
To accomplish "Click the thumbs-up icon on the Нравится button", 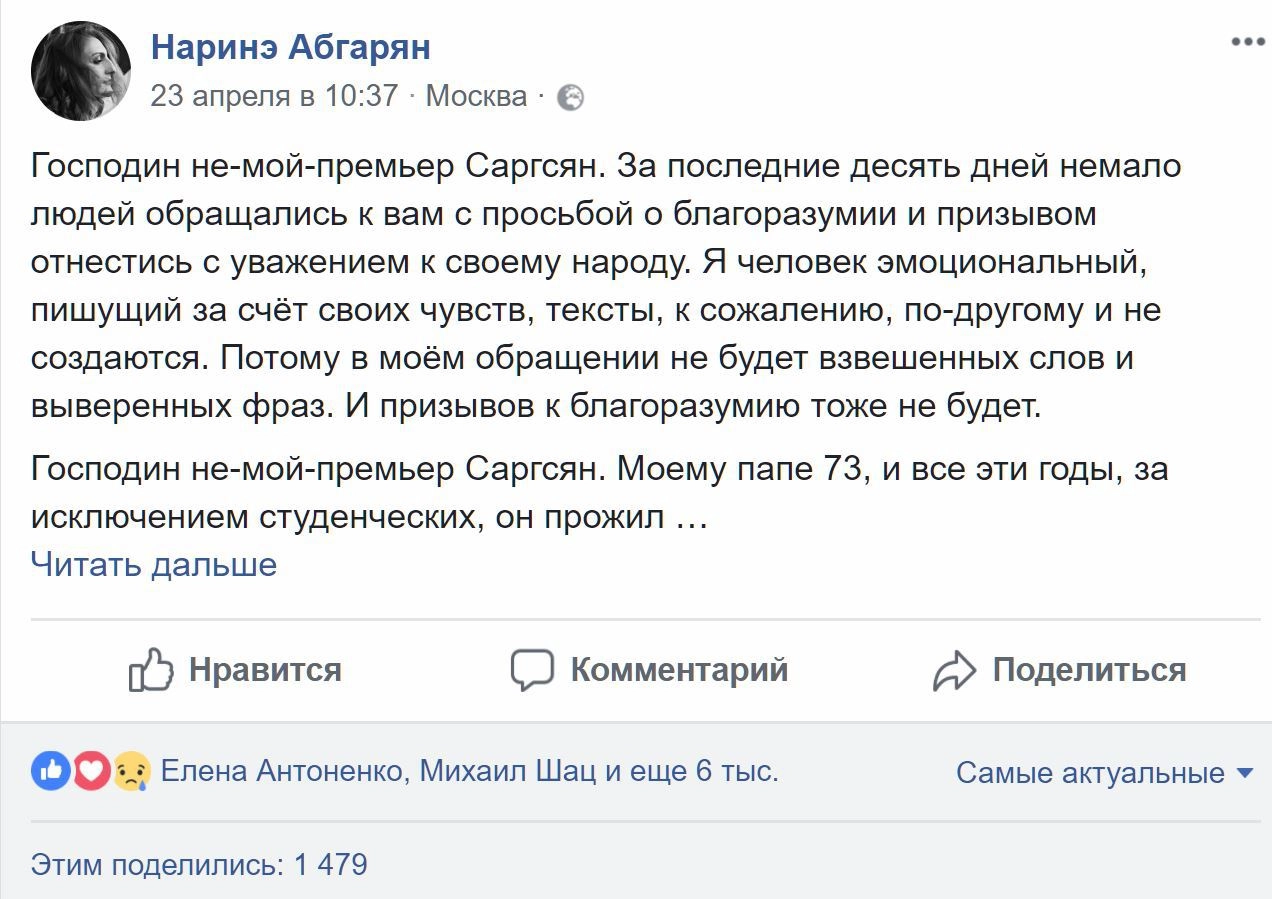I will coord(151,669).
